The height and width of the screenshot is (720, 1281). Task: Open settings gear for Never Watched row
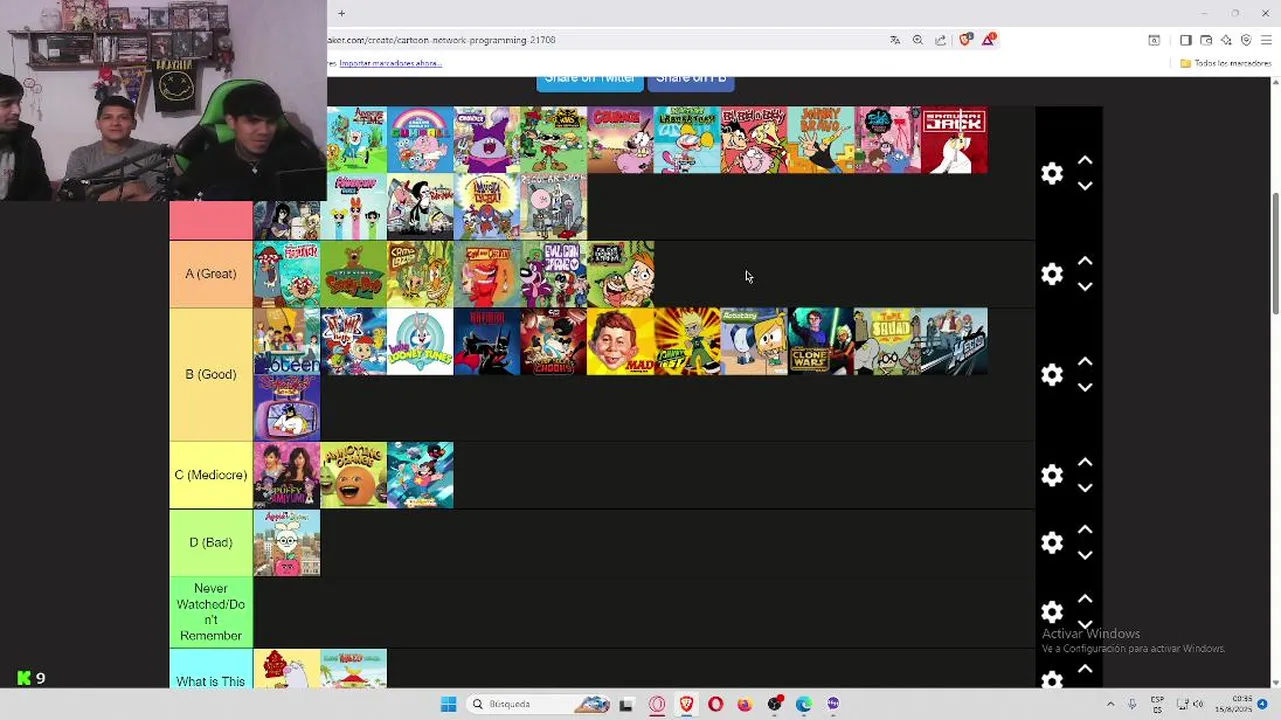click(x=1052, y=612)
